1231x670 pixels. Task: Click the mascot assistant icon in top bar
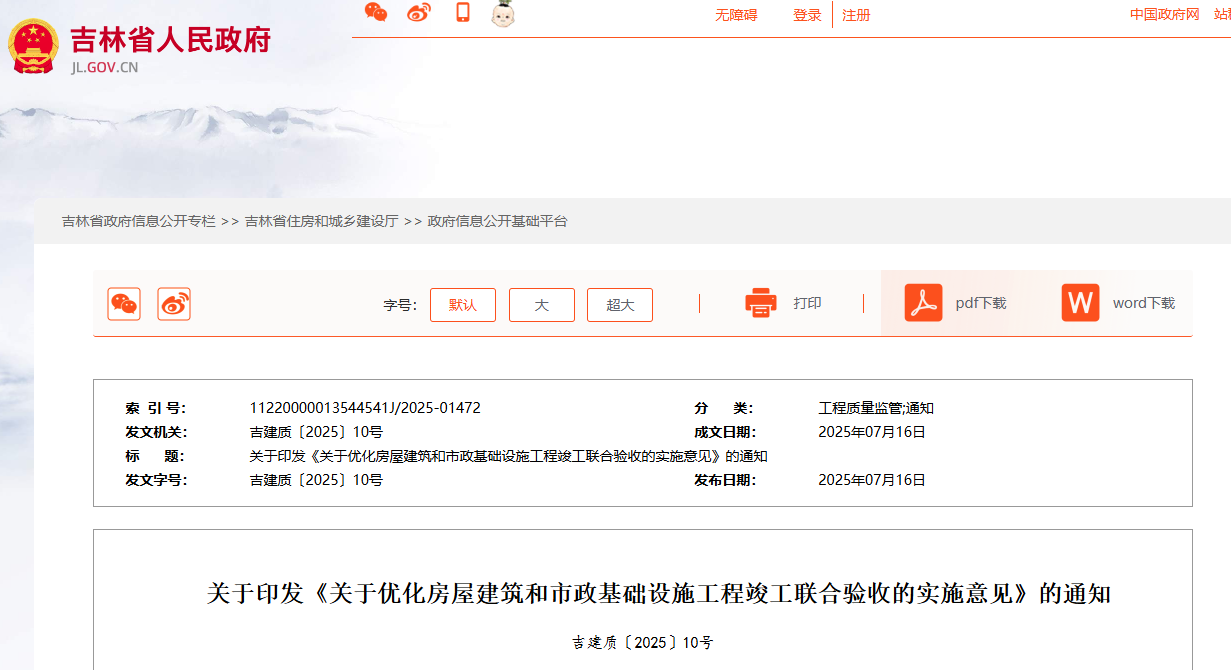click(x=501, y=14)
